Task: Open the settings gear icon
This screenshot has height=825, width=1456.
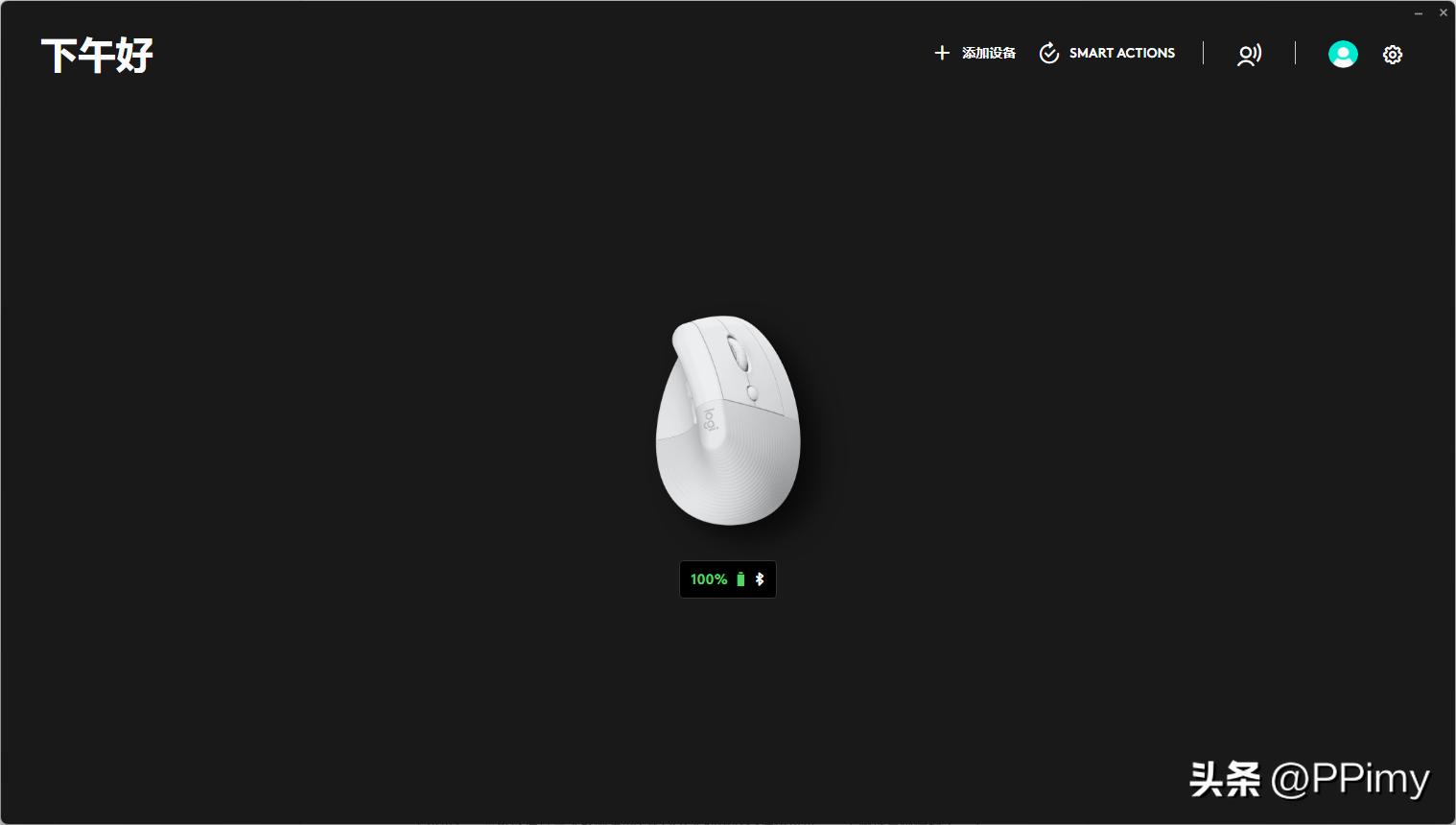Action: (x=1393, y=55)
